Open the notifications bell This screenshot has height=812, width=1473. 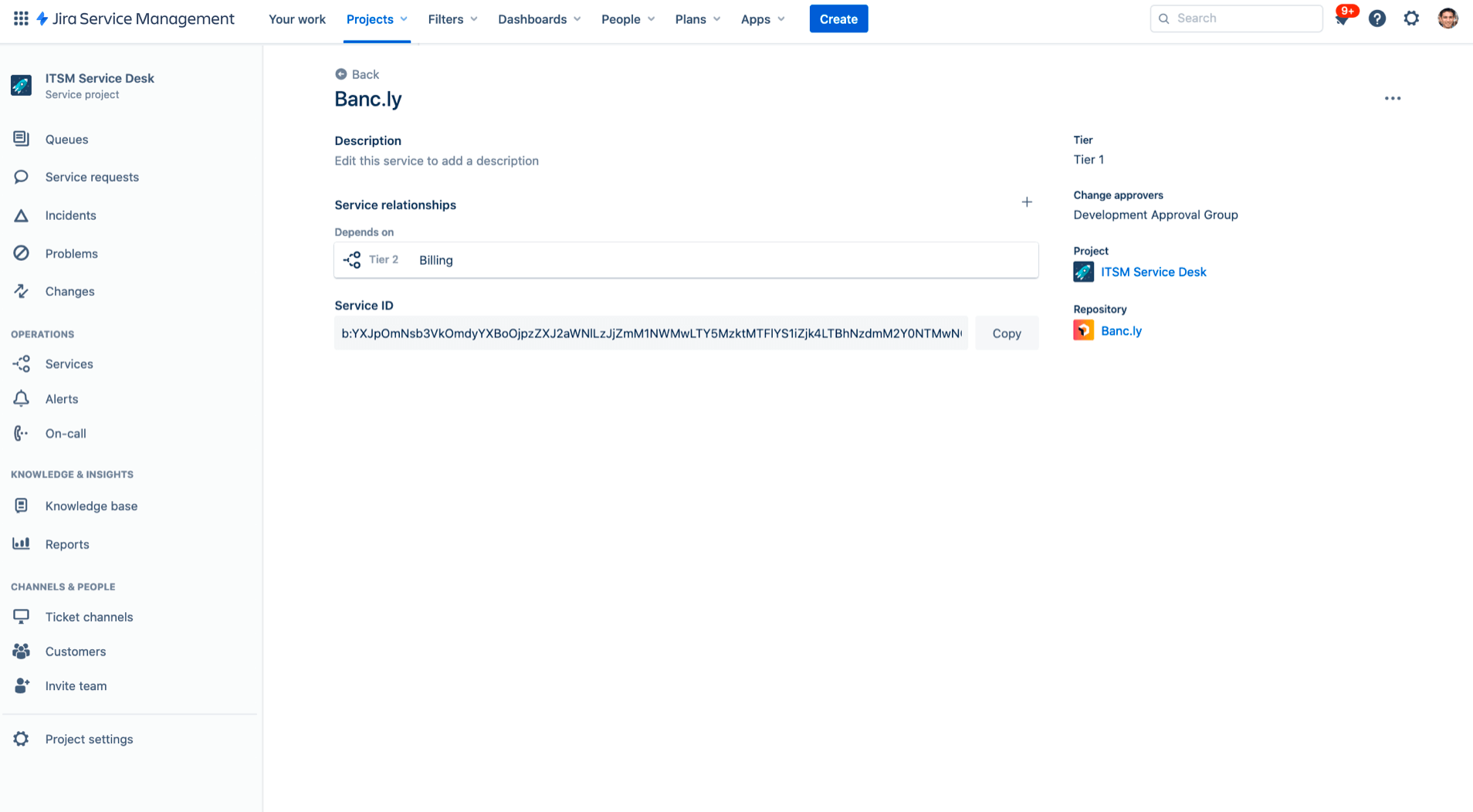(x=1343, y=19)
